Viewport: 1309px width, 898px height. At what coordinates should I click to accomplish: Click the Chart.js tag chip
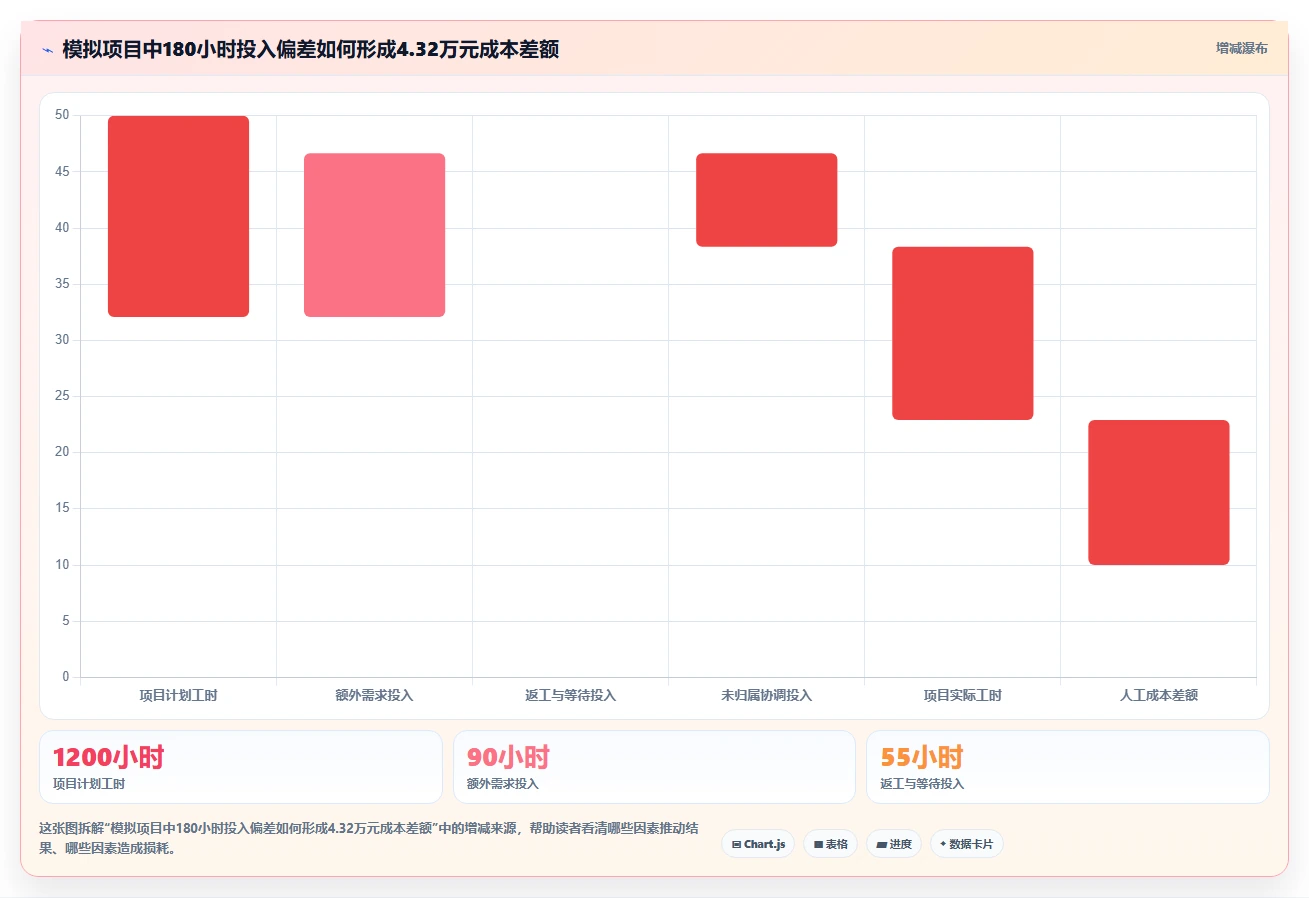[x=758, y=844]
